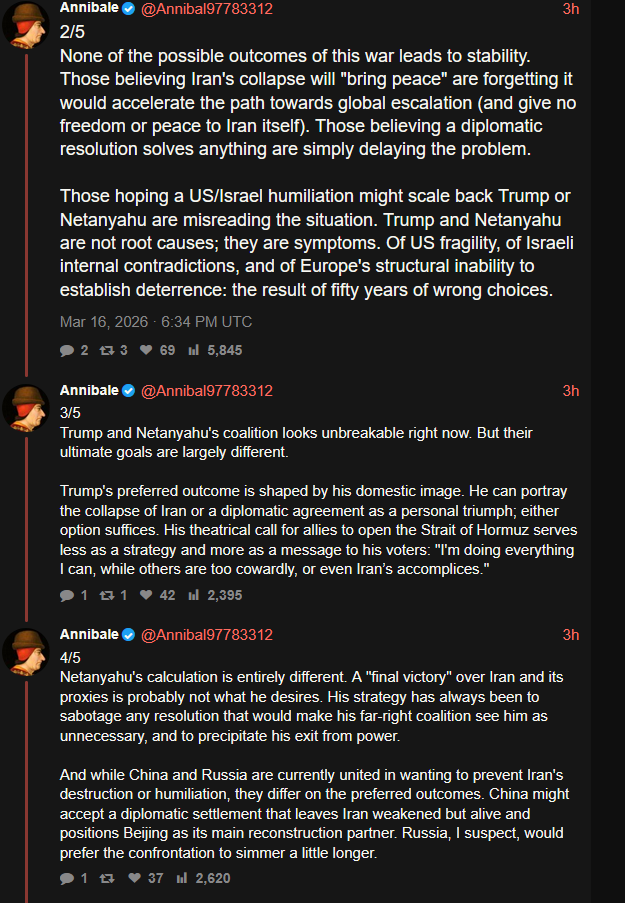Click reply icon on the 2/5 post

click(x=67, y=350)
